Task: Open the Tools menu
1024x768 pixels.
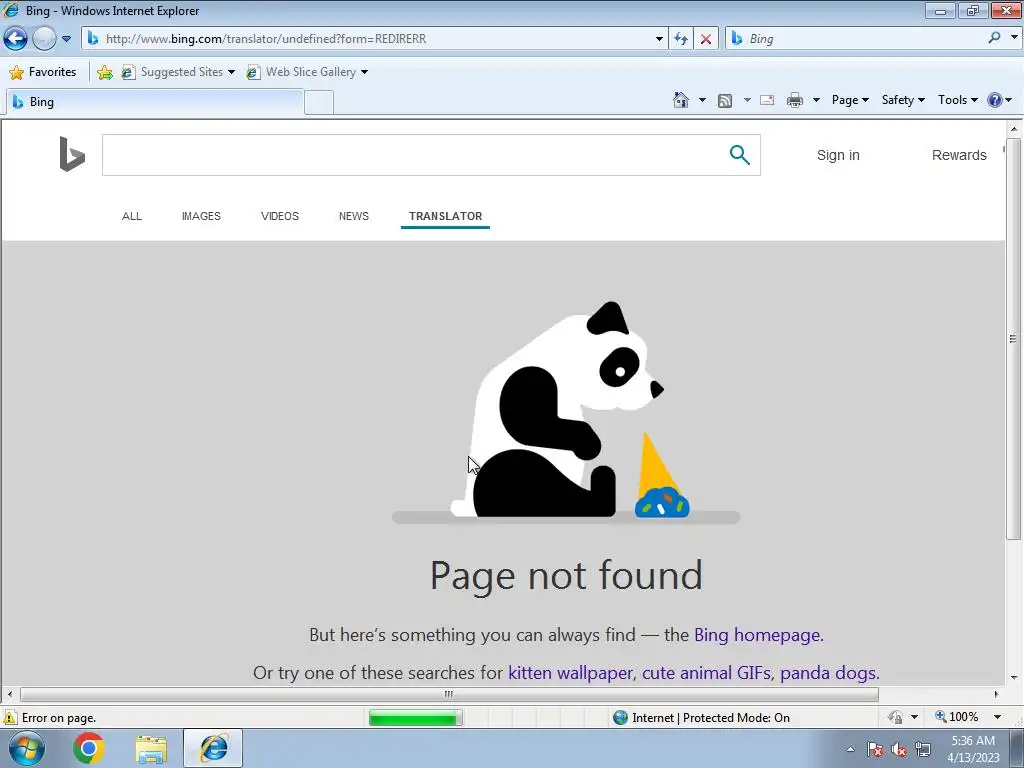Action: pos(957,100)
